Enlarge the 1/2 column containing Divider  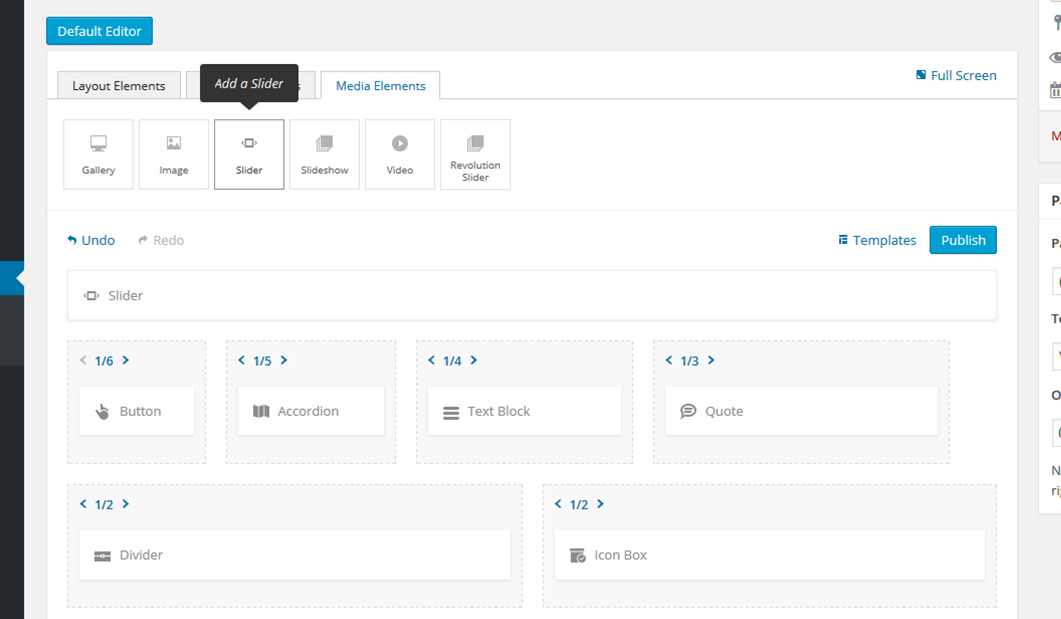[126, 503]
